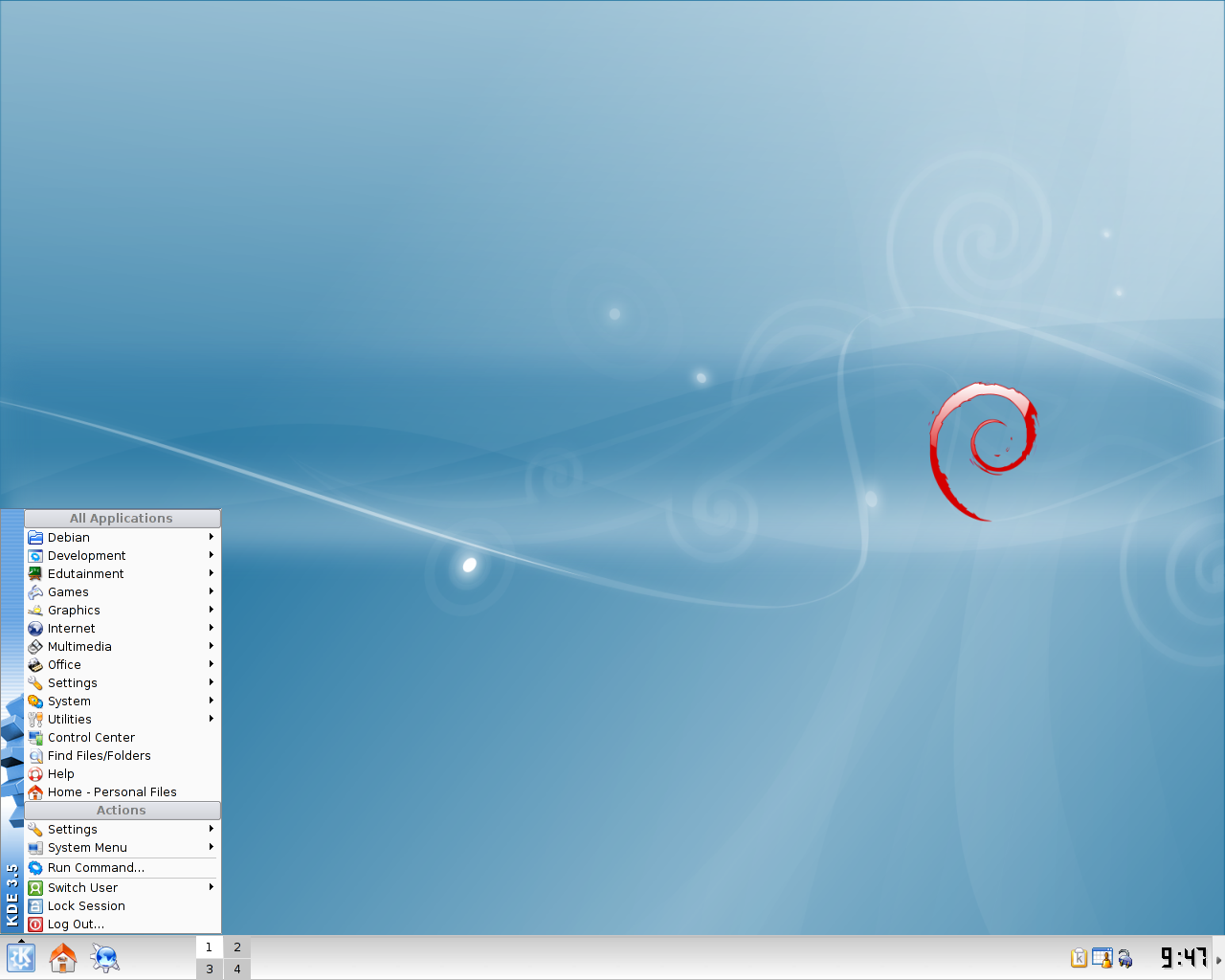Open the Graphics submenu
Image resolution: width=1225 pixels, height=980 pixels.
coord(122,611)
